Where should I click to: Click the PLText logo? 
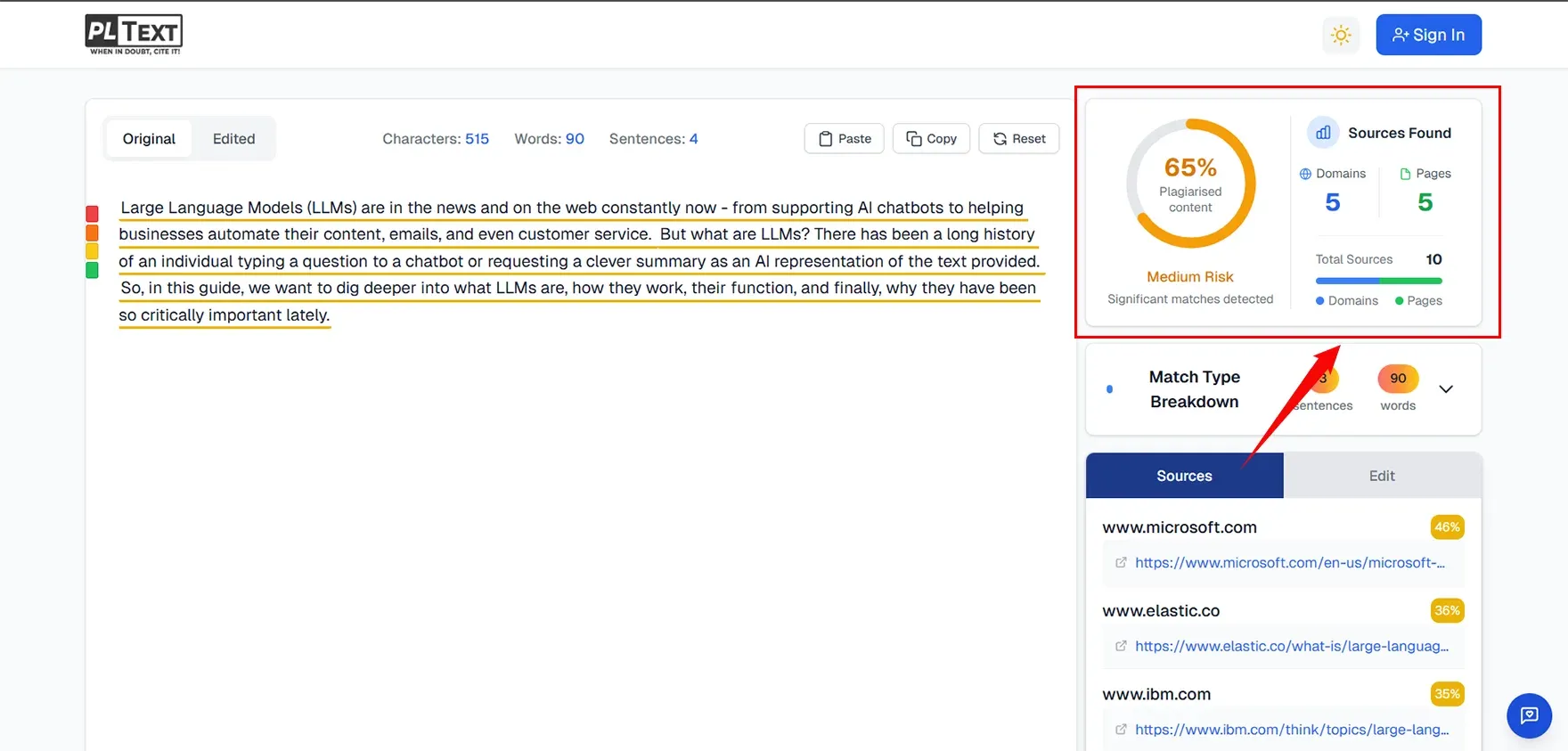click(134, 34)
